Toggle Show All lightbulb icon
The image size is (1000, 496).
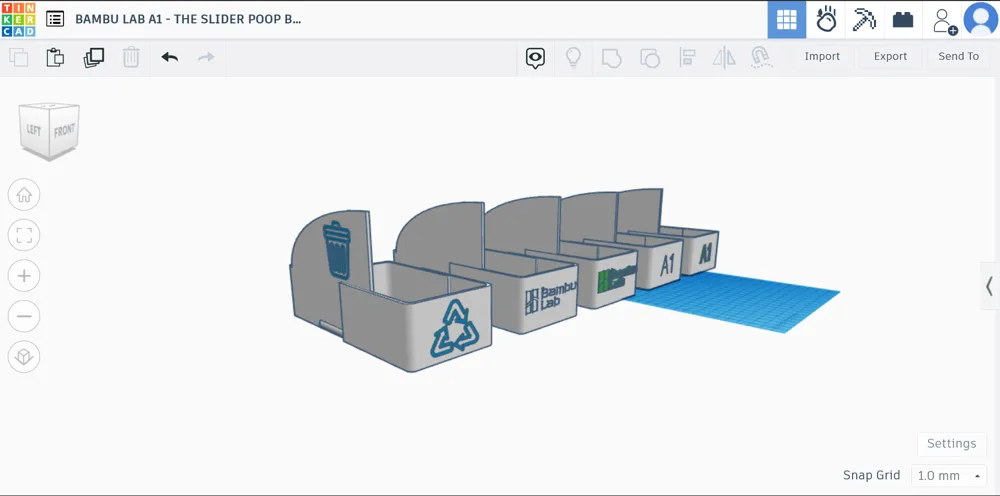click(x=573, y=57)
